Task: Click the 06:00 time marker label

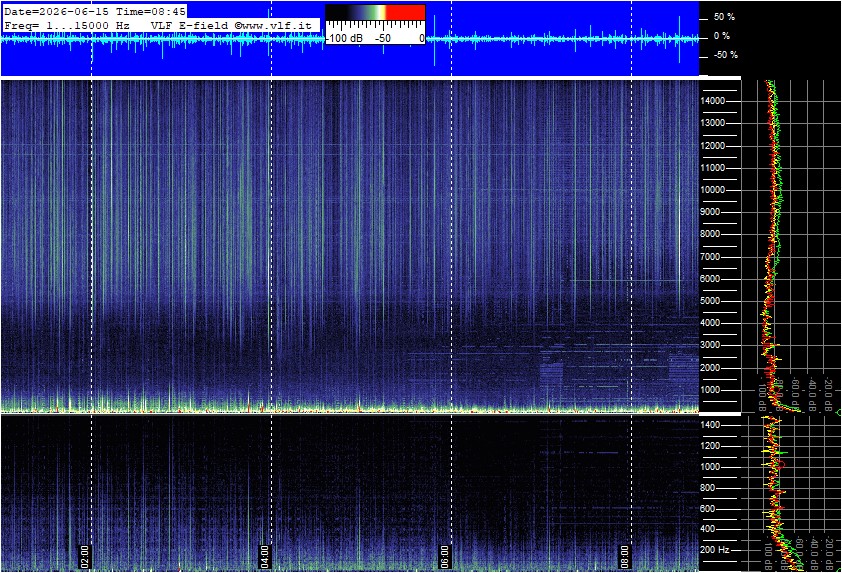Action: (444, 556)
